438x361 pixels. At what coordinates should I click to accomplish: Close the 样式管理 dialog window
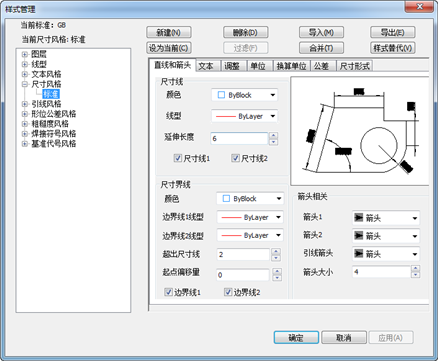[420, 6]
